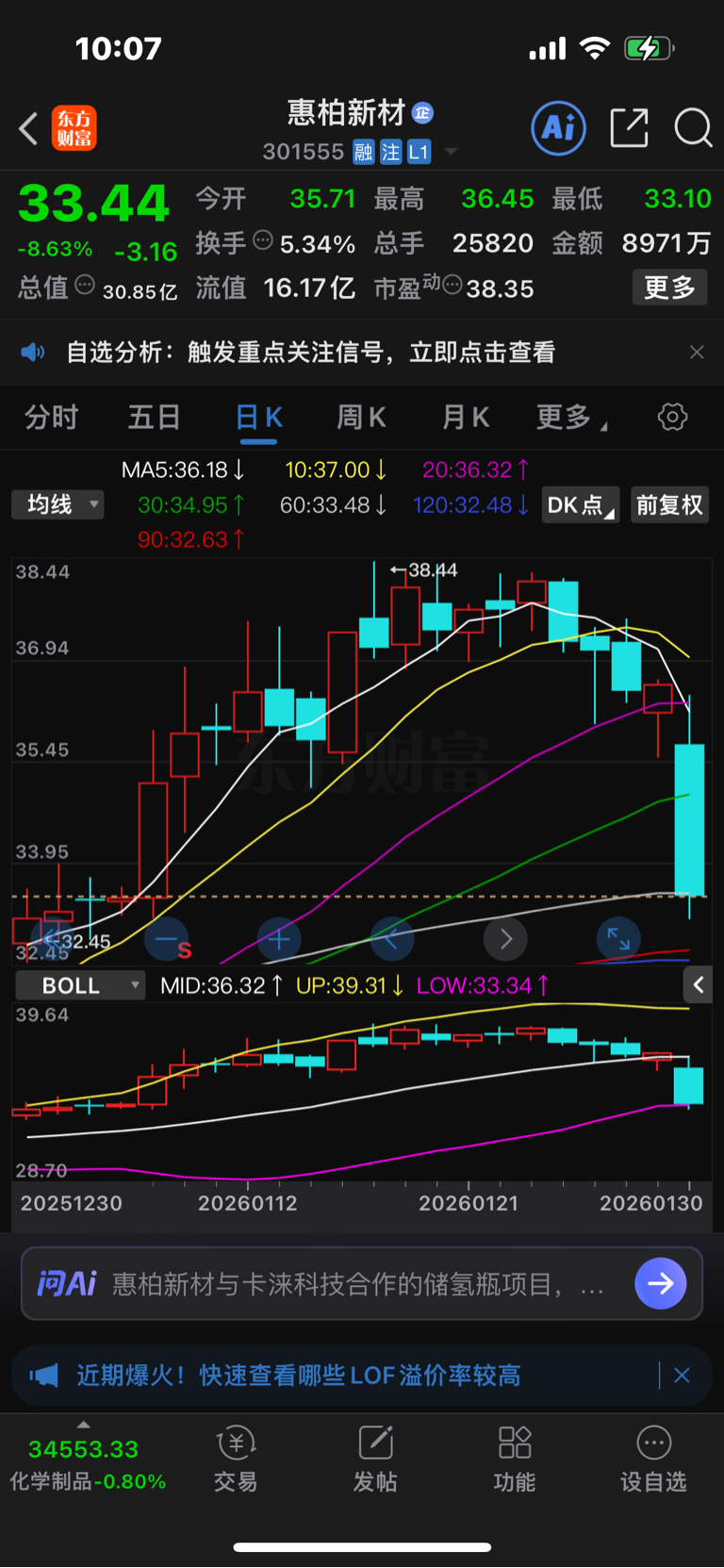Viewport: 724px width, 1568px height.
Task: Switch to 分时 chart tab
Action: coord(51,417)
